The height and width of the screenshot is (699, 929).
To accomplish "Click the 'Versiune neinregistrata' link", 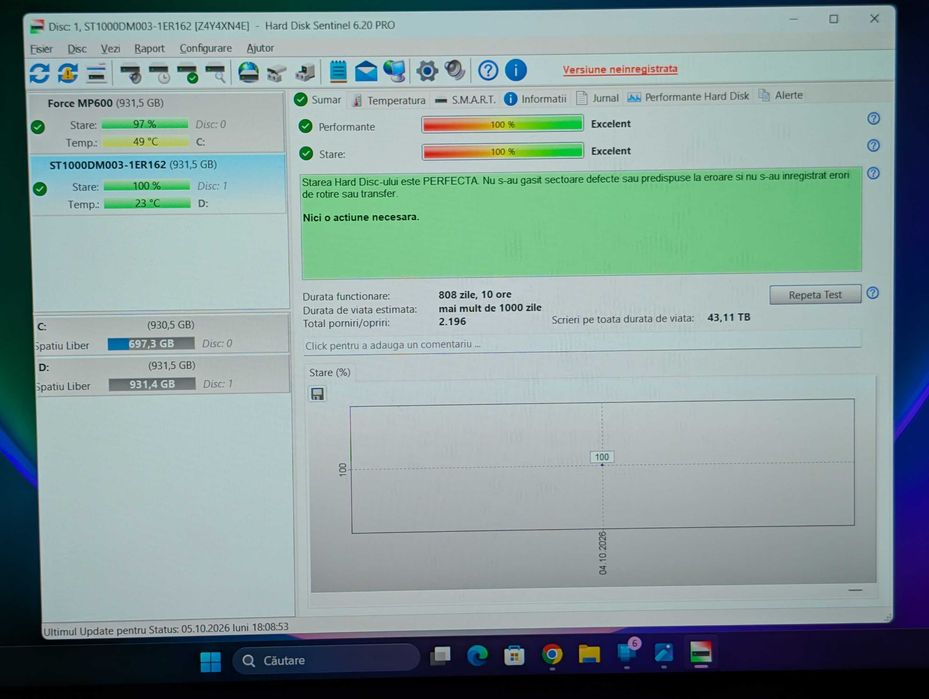I will tap(620, 69).
